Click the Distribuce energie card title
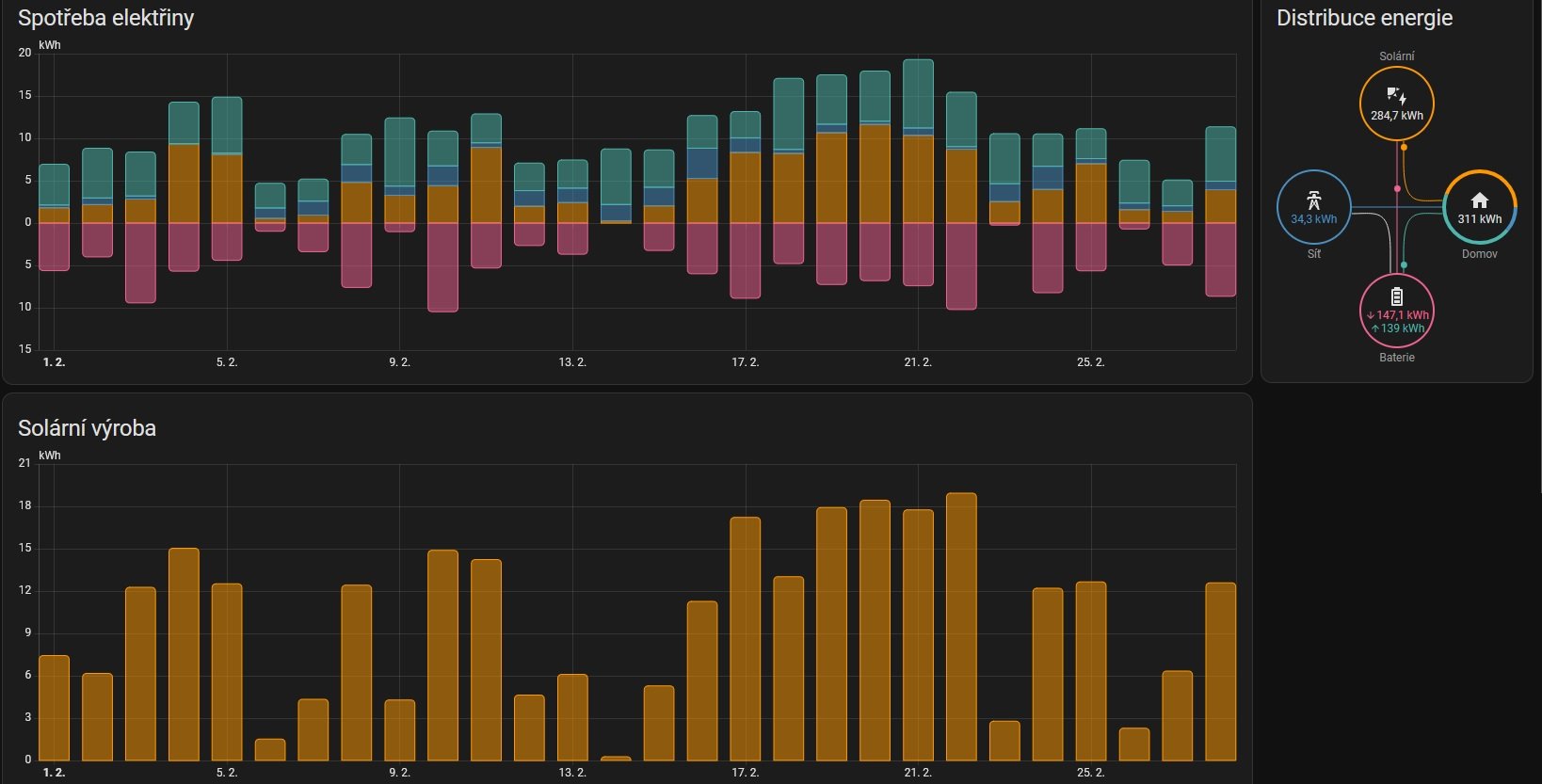This screenshot has height=784, width=1542. (x=1363, y=18)
